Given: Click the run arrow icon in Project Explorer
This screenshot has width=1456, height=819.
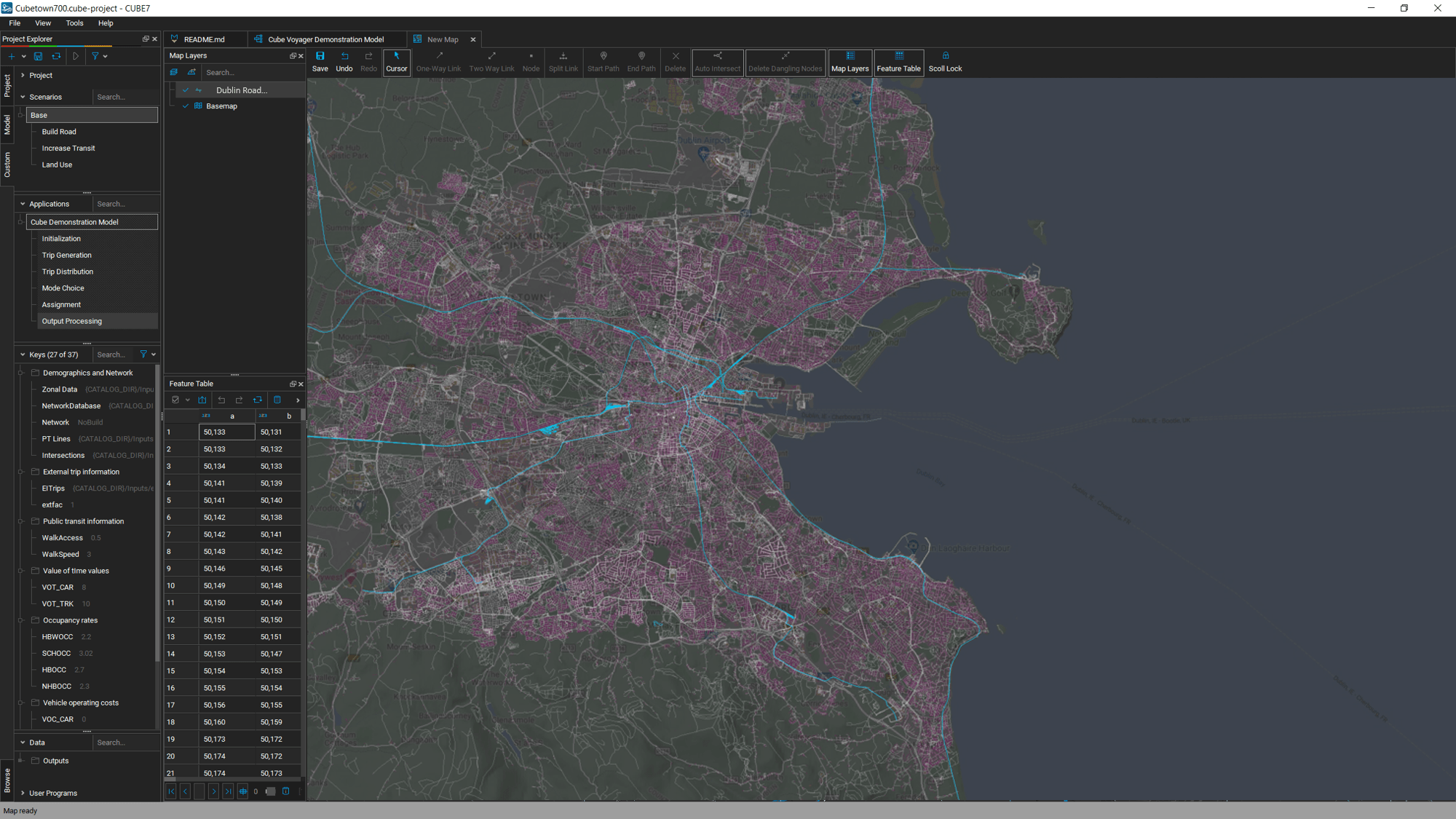Looking at the screenshot, I should pyautogui.click(x=75, y=56).
